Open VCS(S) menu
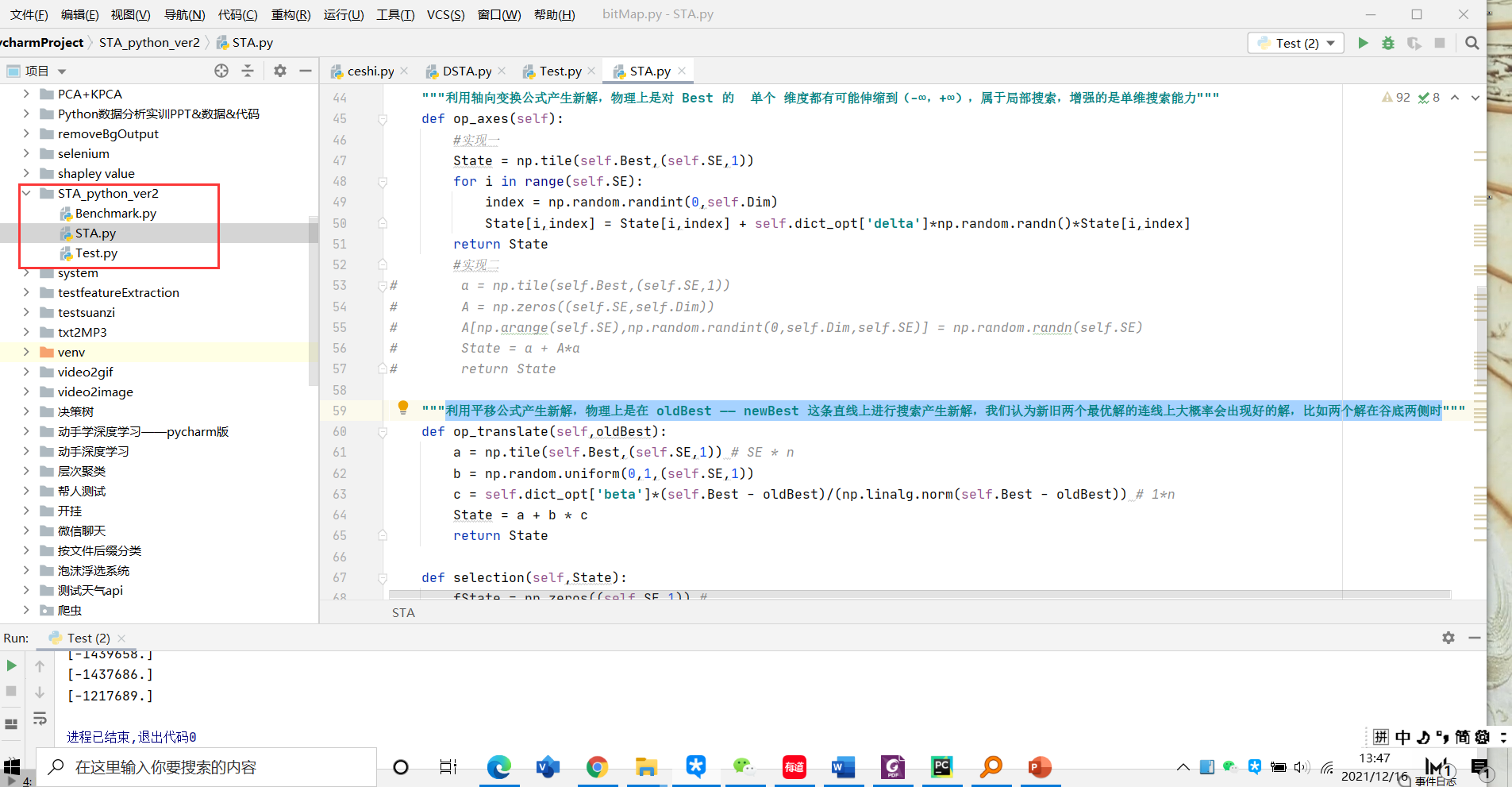This screenshot has height=787, width=1512. tap(446, 14)
